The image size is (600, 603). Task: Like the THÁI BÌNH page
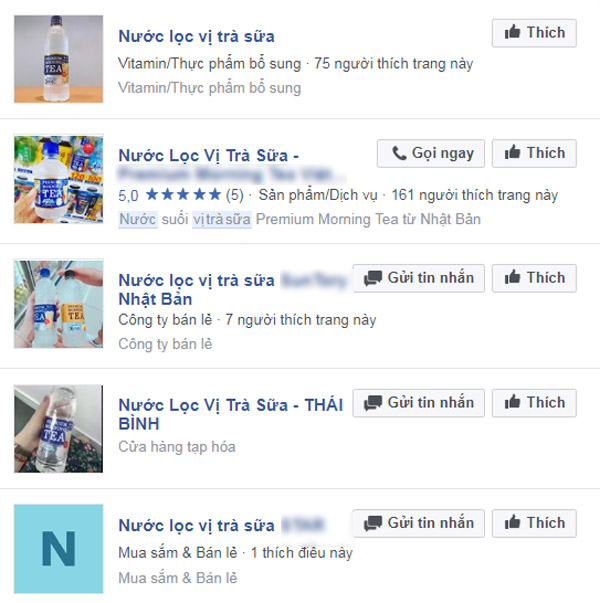pyautogui.click(x=534, y=403)
